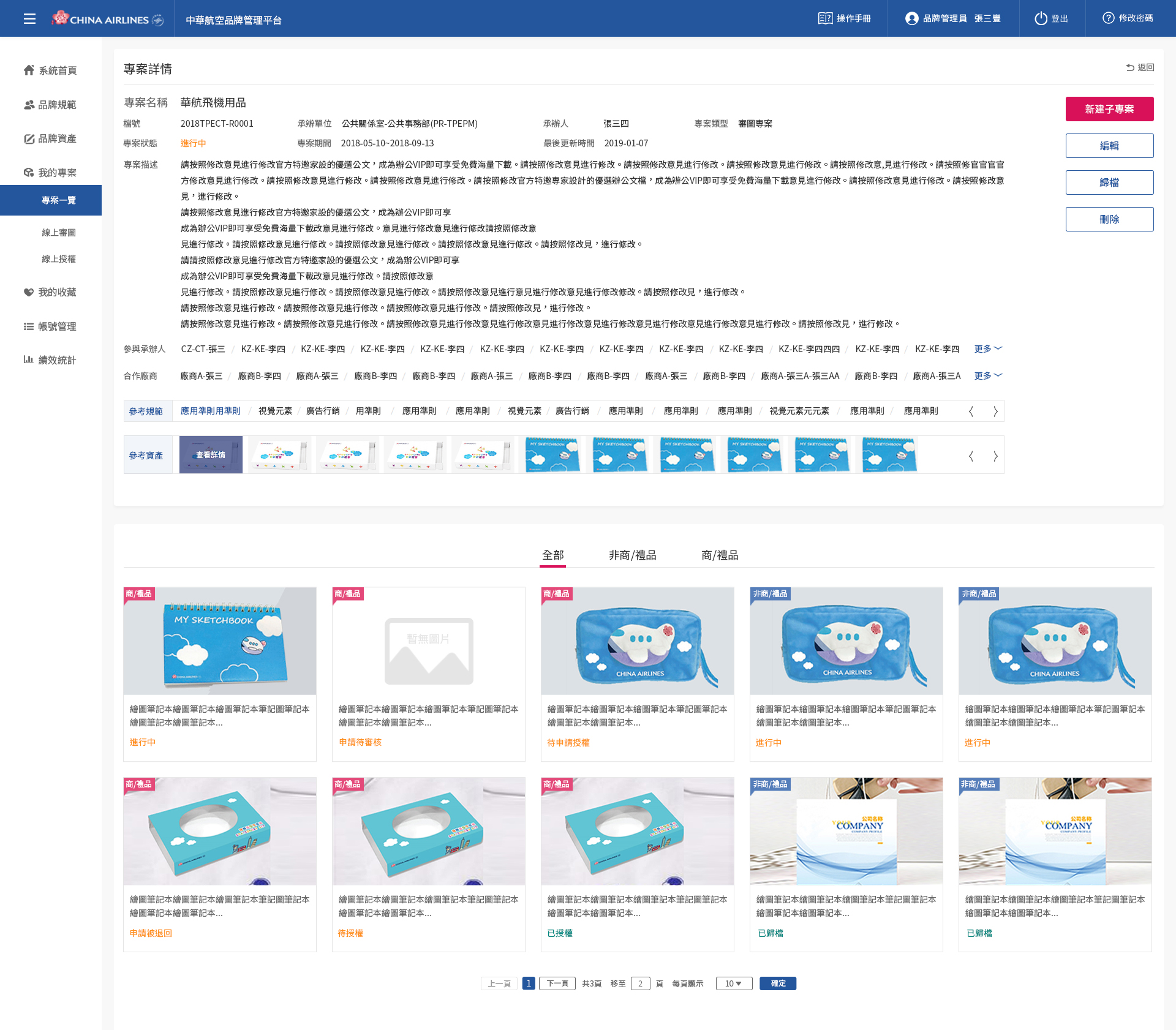Viewport: 1176px width, 1030px height.
Task: Click the 申請待審核 status text
Action: tap(360, 742)
